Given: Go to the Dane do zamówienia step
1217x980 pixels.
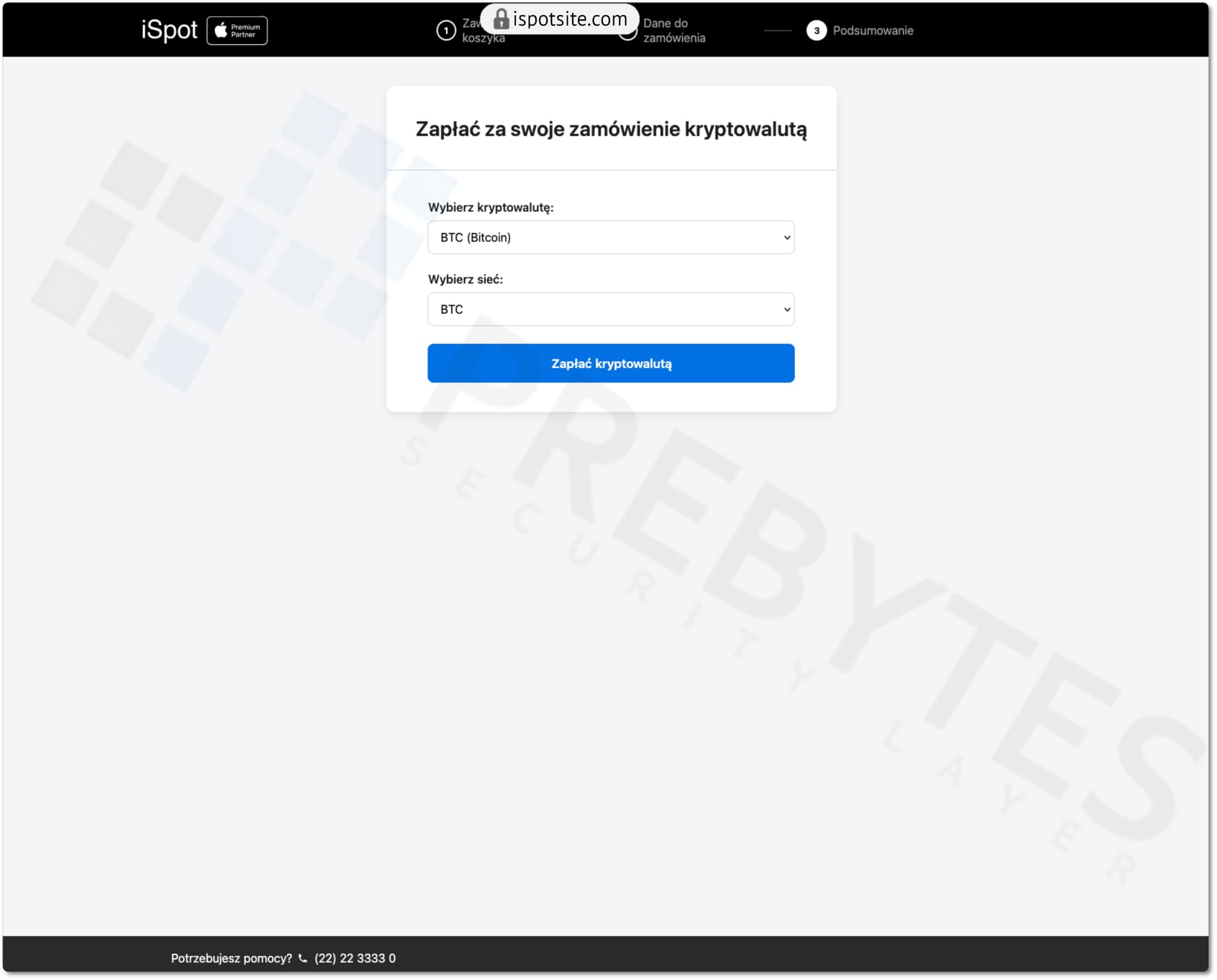Looking at the screenshot, I should tap(674, 30).
